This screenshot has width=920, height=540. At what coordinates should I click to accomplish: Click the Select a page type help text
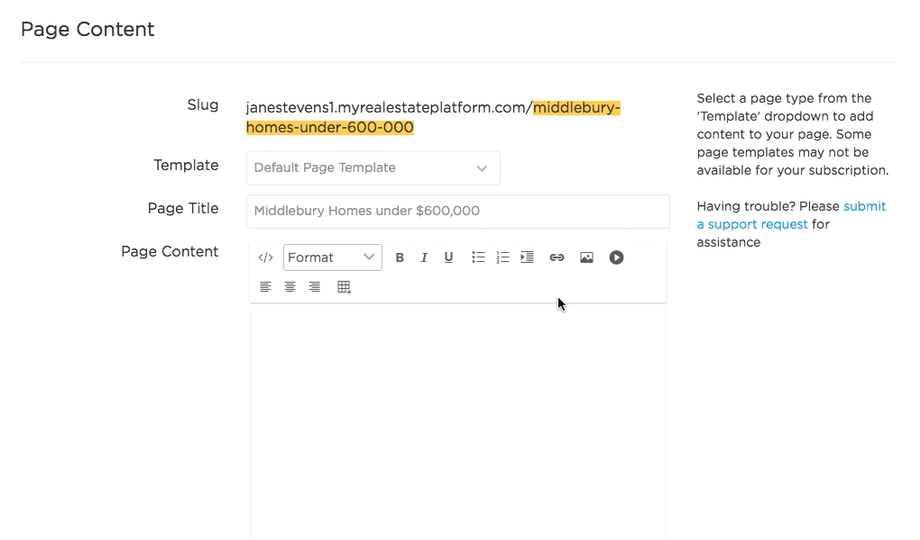(x=793, y=134)
